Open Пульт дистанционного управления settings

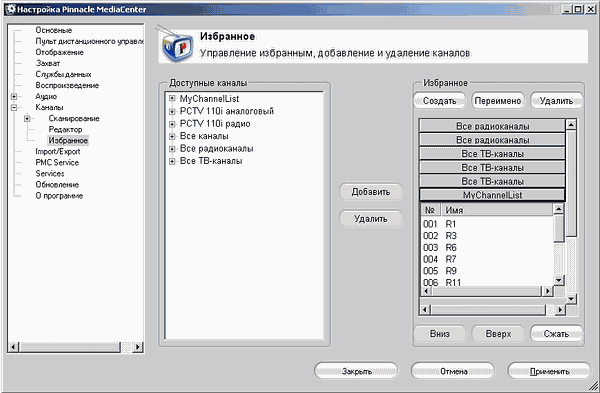(x=89, y=41)
